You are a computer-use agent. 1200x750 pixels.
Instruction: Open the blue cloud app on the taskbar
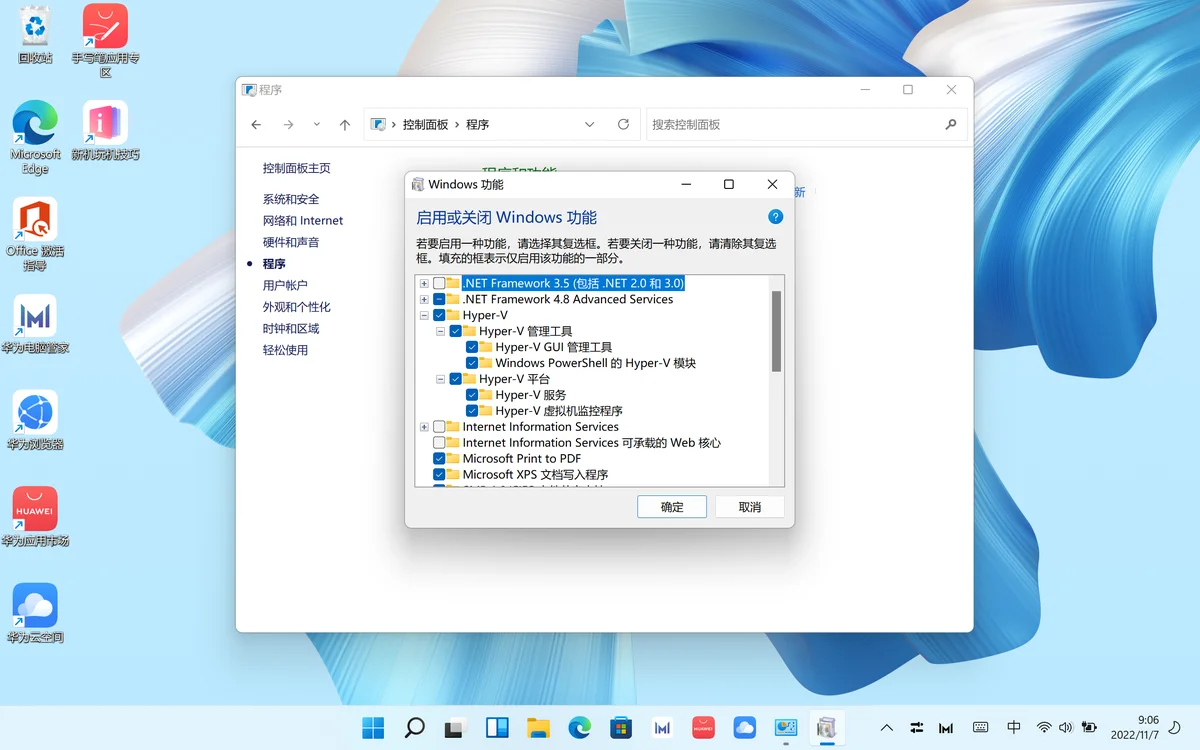click(744, 728)
